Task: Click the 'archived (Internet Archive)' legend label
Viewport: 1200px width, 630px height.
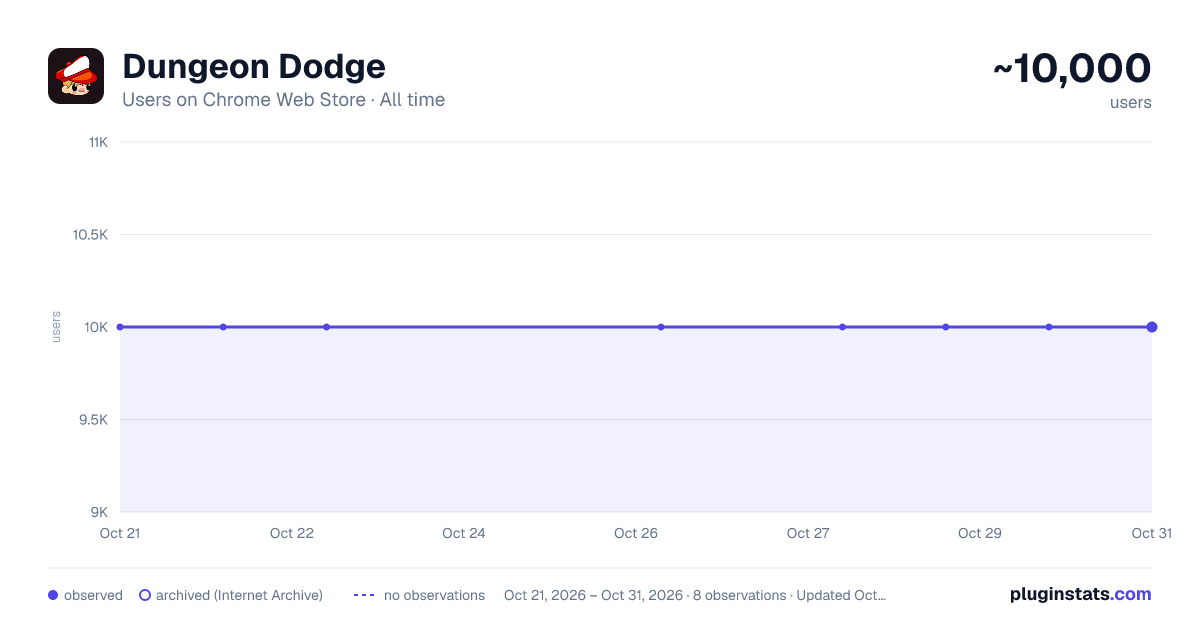Action: pyautogui.click(x=239, y=595)
